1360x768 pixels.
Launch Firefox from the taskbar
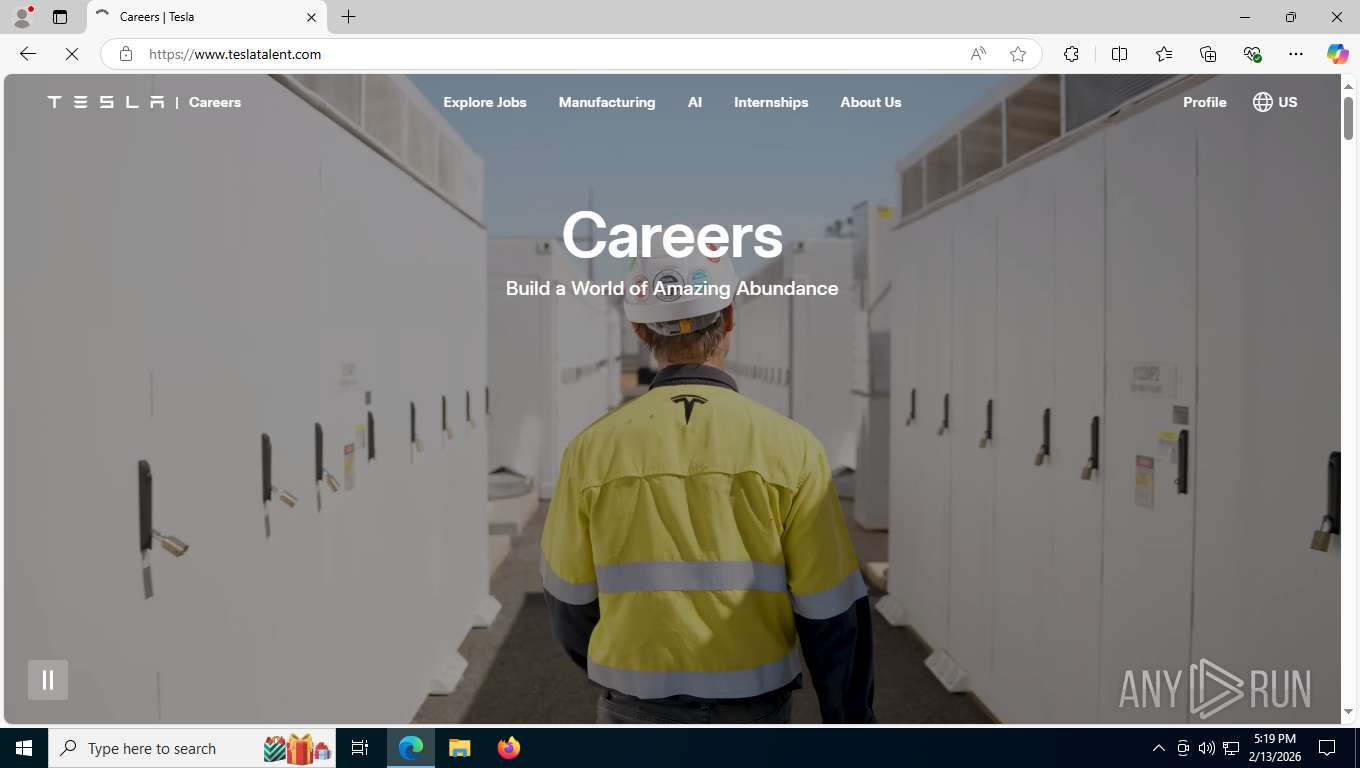click(509, 748)
